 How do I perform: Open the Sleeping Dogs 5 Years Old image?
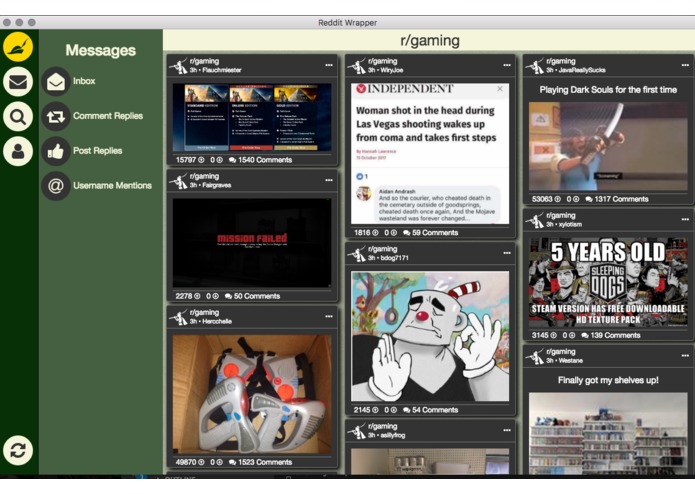[x=608, y=282]
